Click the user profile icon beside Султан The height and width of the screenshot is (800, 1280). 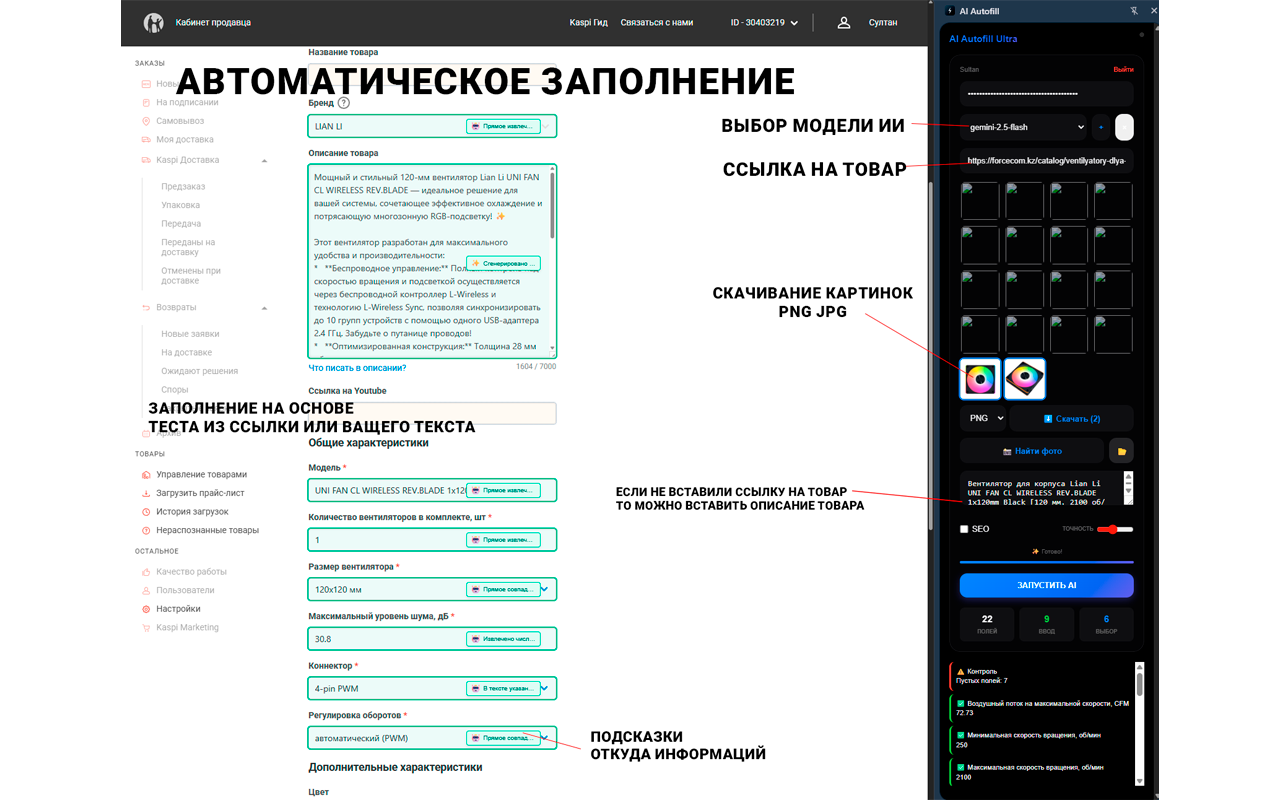coord(844,22)
